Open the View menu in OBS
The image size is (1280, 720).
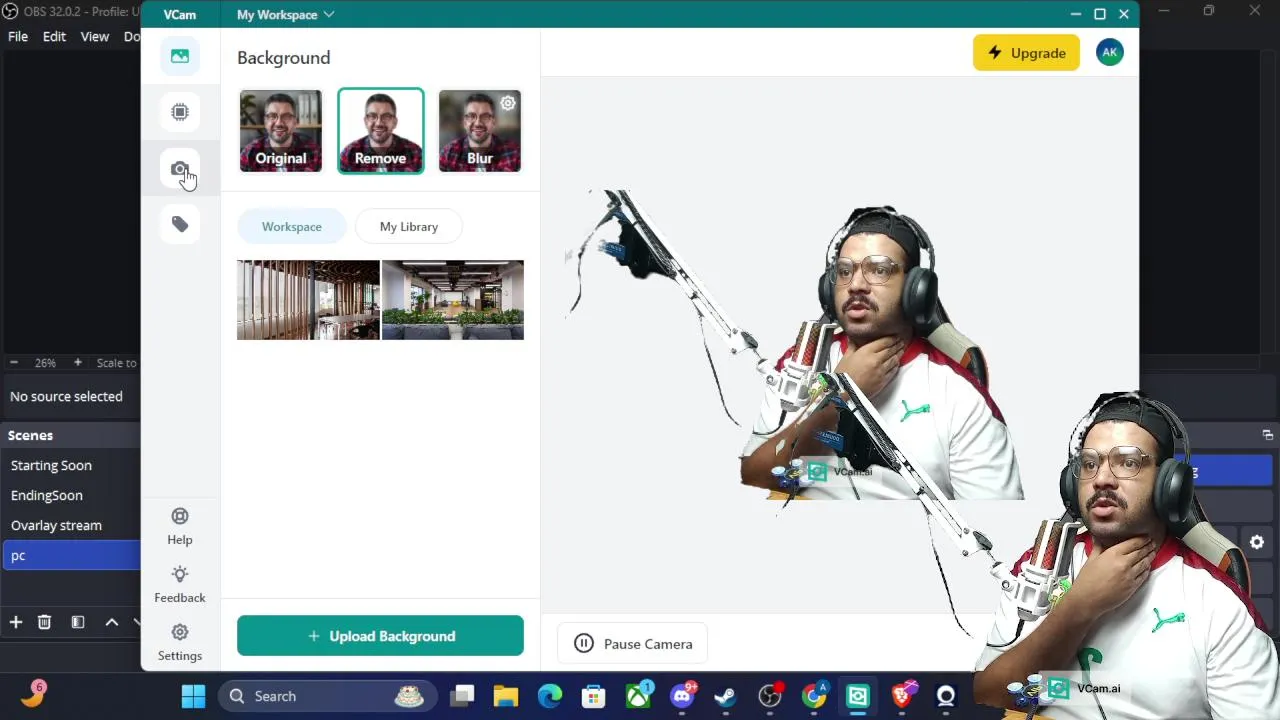[x=95, y=36]
